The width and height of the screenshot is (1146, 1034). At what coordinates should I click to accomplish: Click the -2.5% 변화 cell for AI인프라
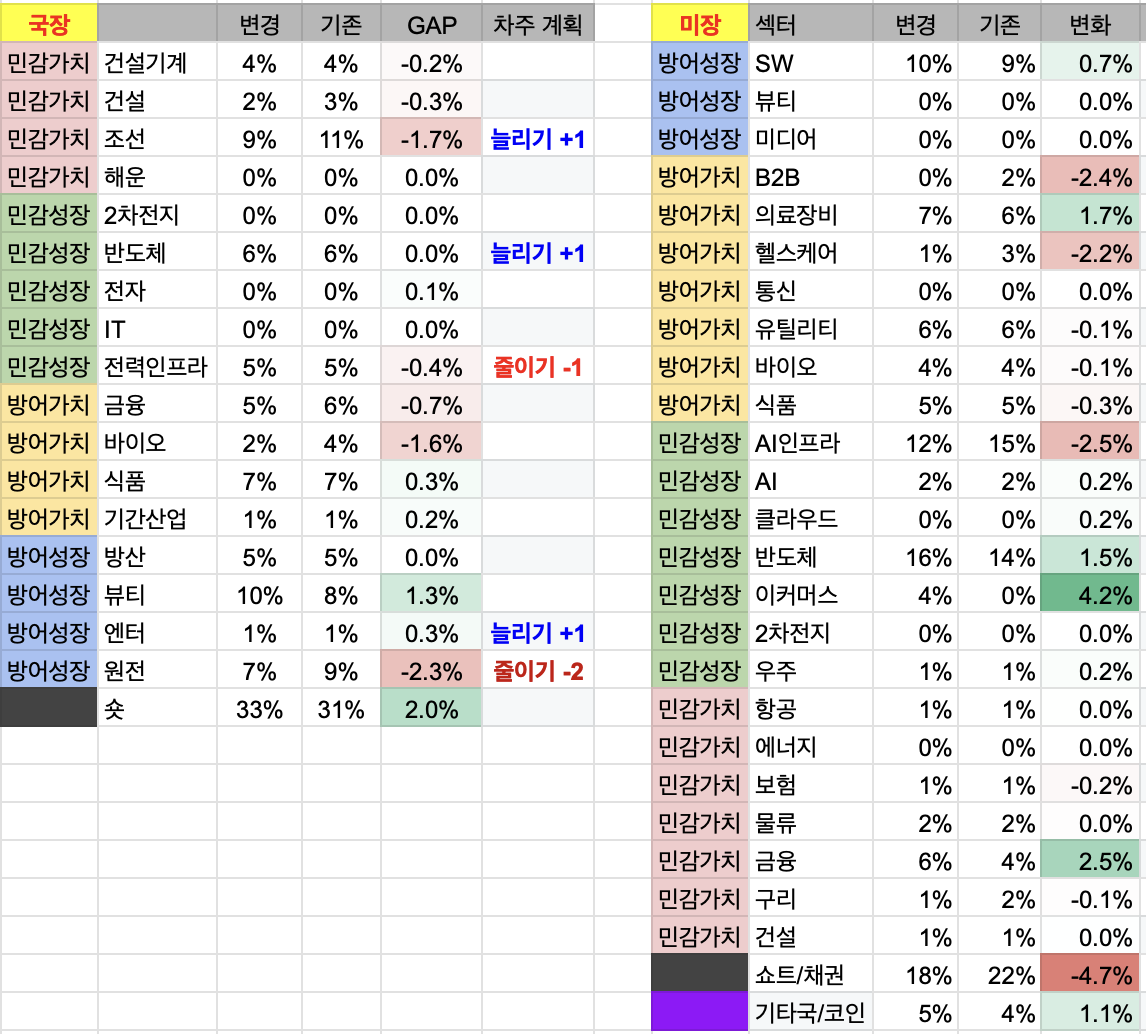1090,442
